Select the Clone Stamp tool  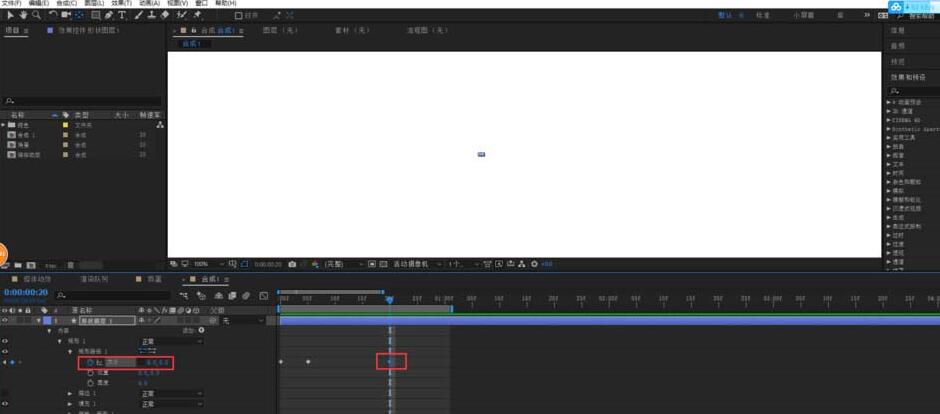[152, 14]
